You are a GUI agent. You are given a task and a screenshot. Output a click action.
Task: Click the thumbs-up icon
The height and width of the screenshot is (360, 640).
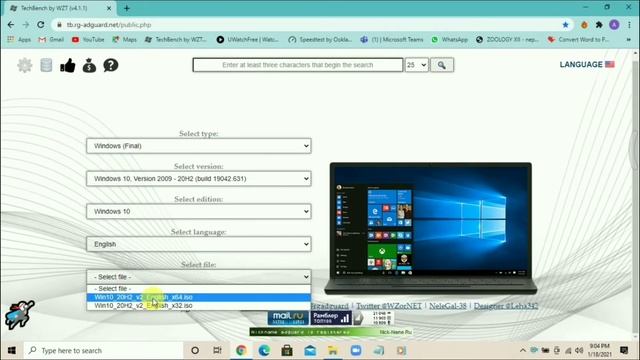pyautogui.click(x=68, y=65)
